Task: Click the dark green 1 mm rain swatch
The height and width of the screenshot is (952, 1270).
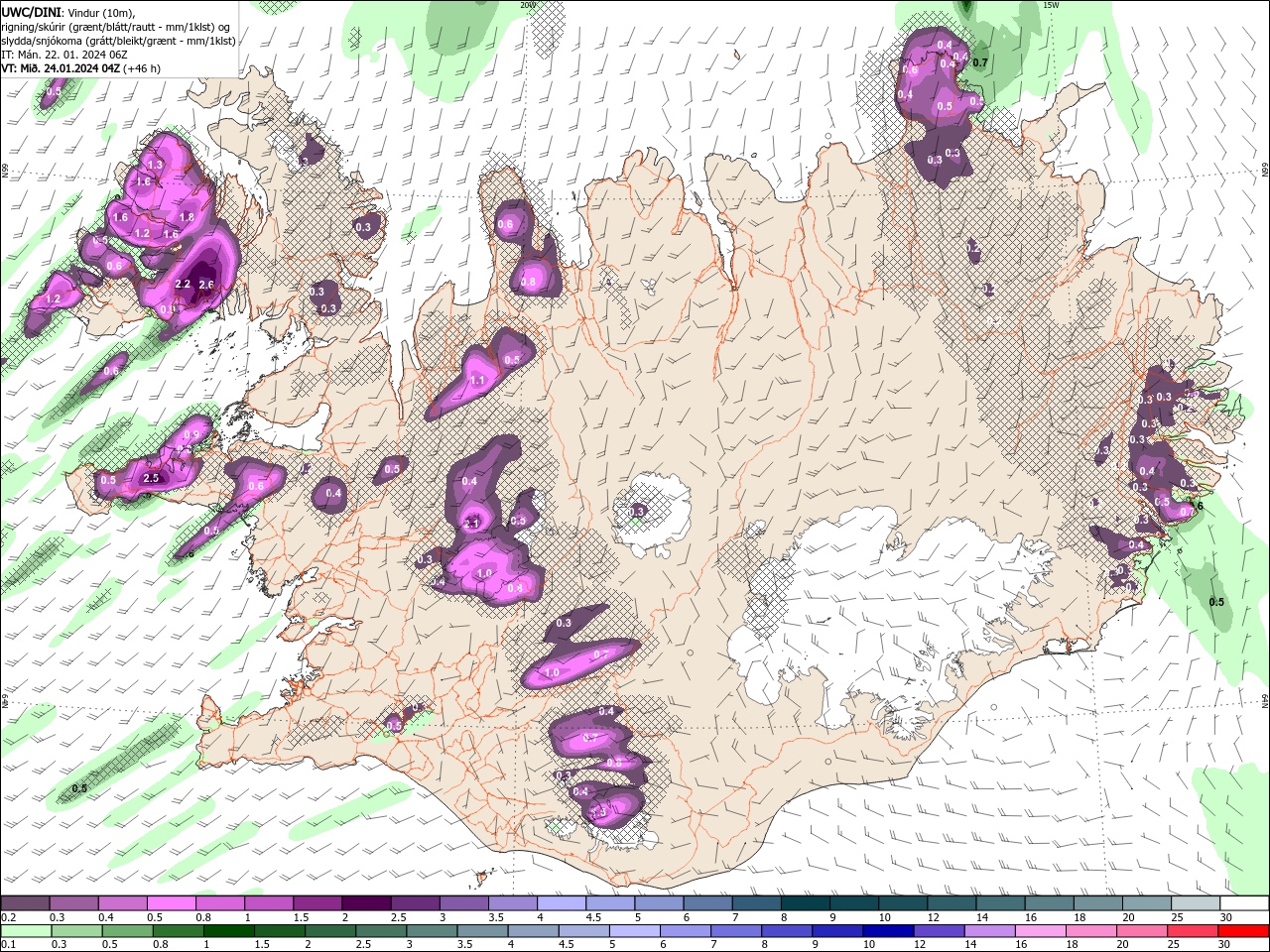Action: [x=228, y=930]
